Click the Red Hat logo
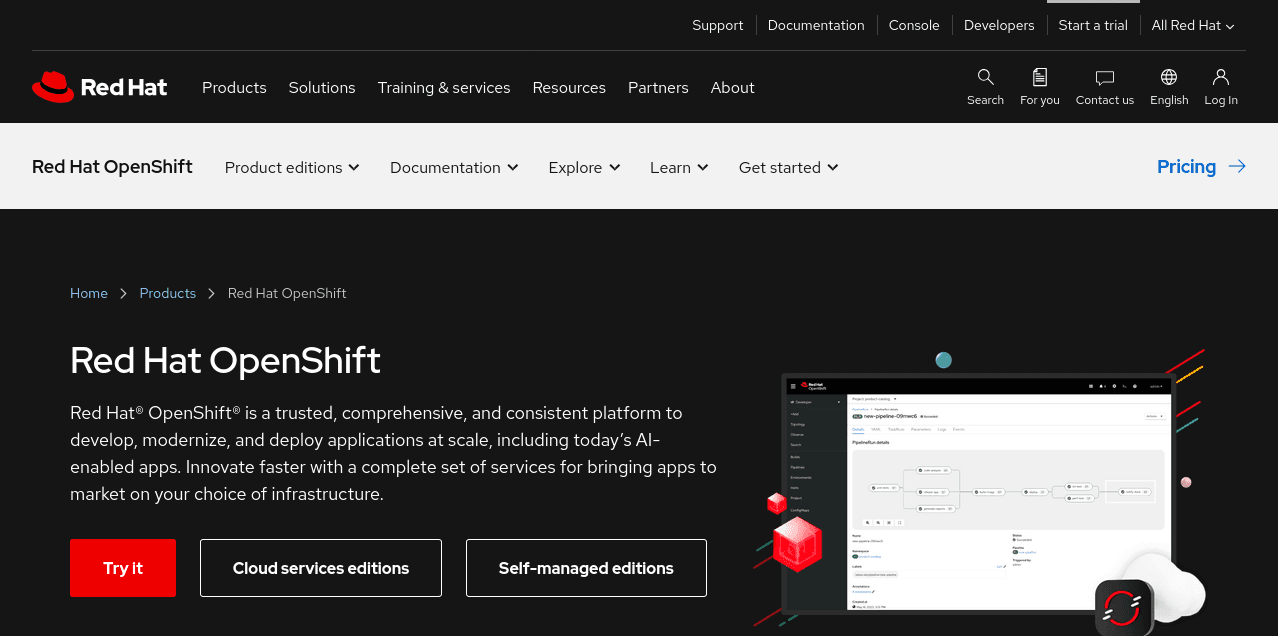 [99, 87]
